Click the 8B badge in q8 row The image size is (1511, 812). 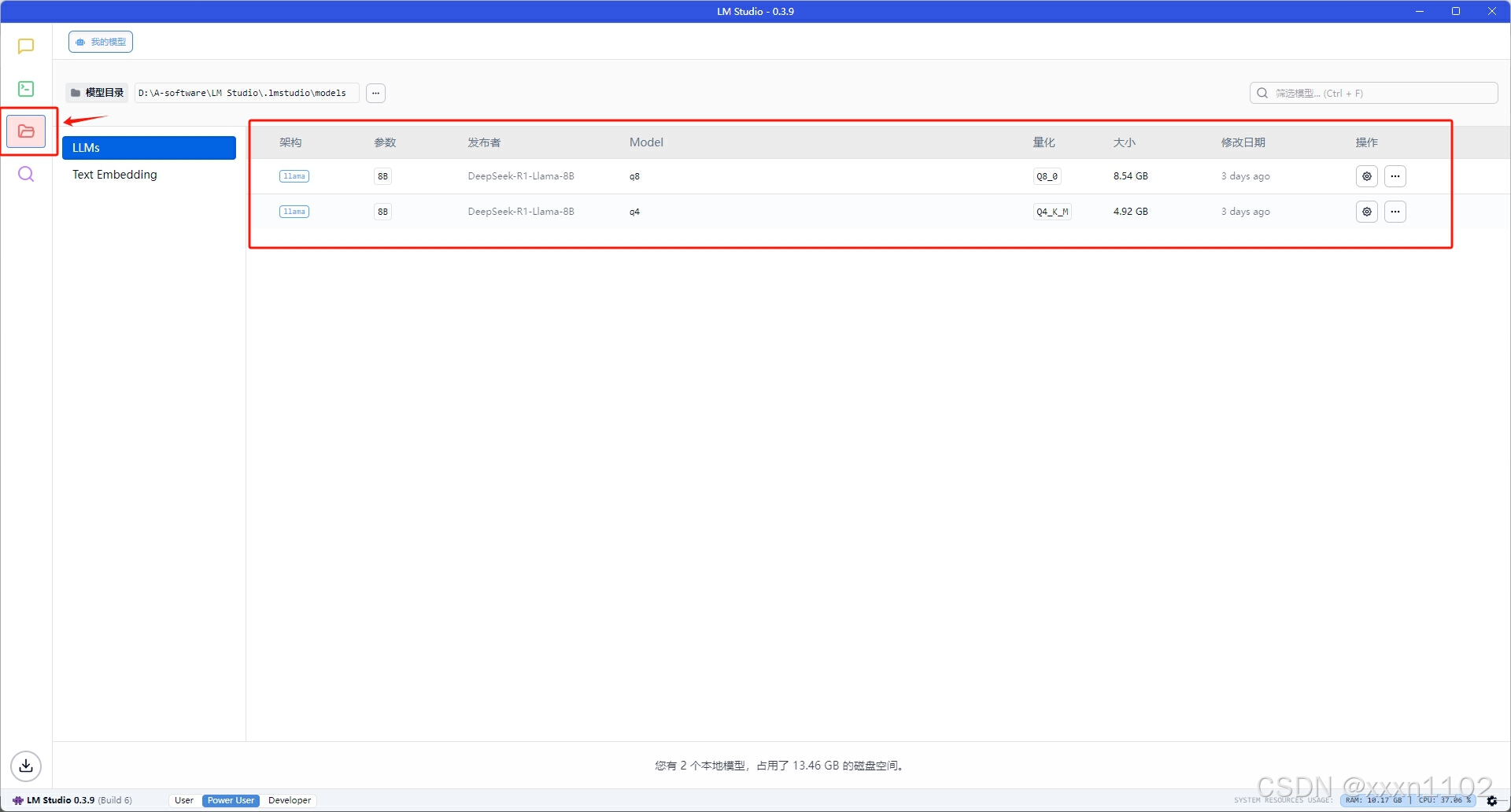pos(382,176)
